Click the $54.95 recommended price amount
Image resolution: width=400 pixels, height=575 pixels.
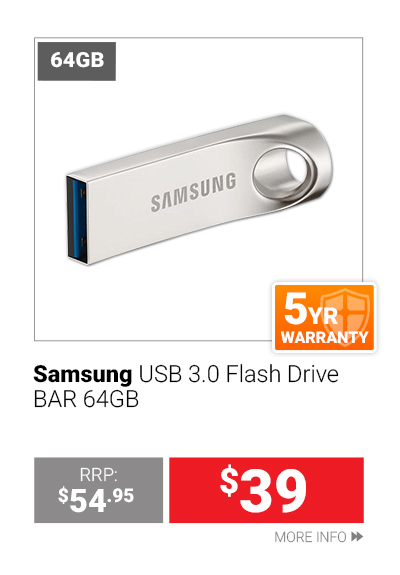pos(96,499)
